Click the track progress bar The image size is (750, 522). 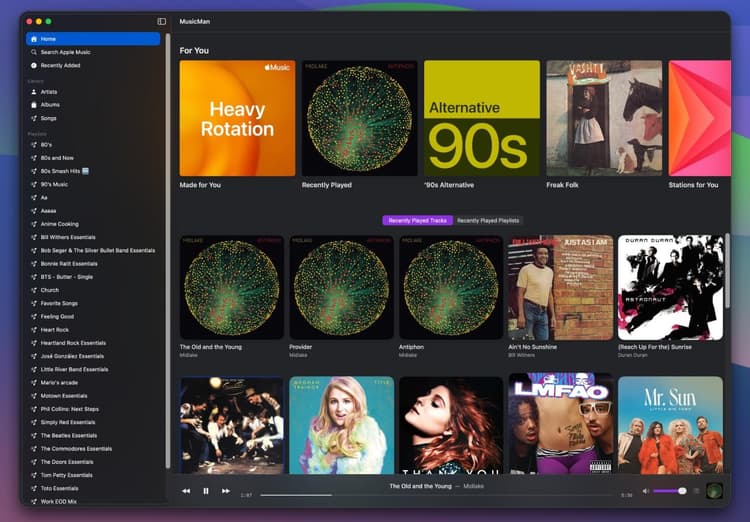click(x=436, y=495)
